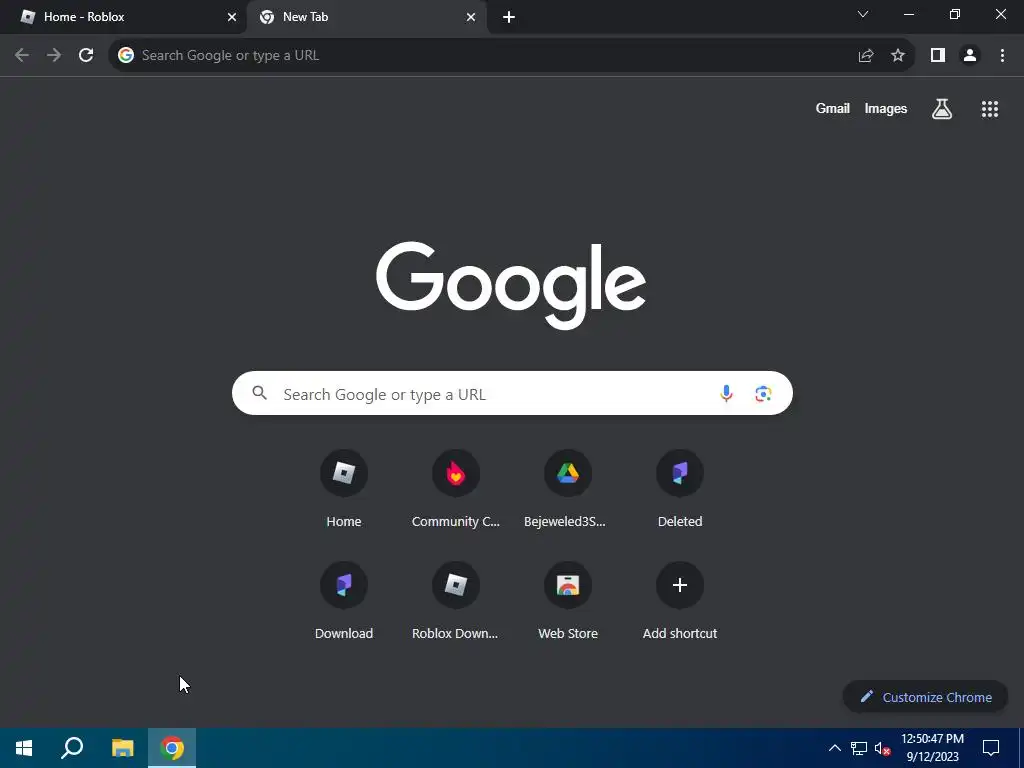
Task: Show hidden system tray icons
Action: [x=835, y=748]
